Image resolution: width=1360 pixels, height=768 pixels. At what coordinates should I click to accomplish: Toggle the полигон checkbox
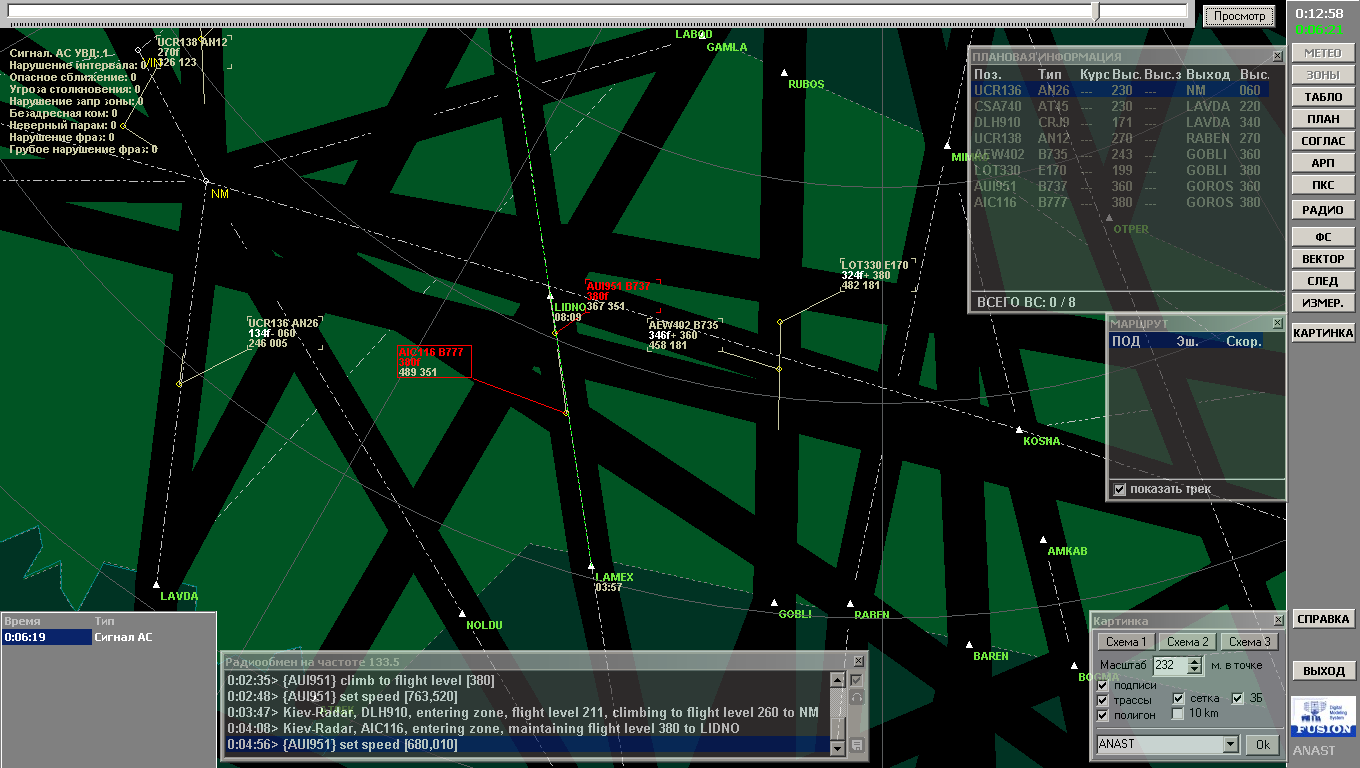coord(1103,715)
